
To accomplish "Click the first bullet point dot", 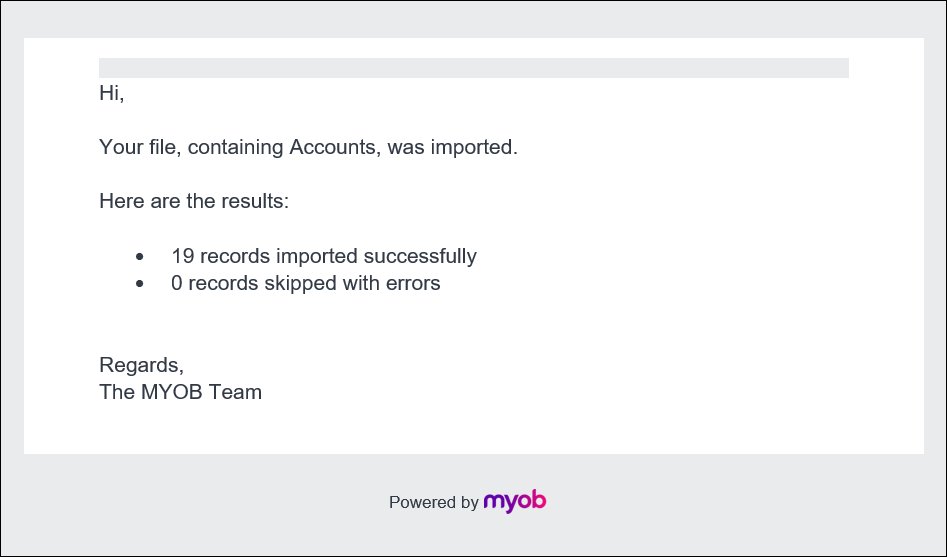I will (140, 257).
